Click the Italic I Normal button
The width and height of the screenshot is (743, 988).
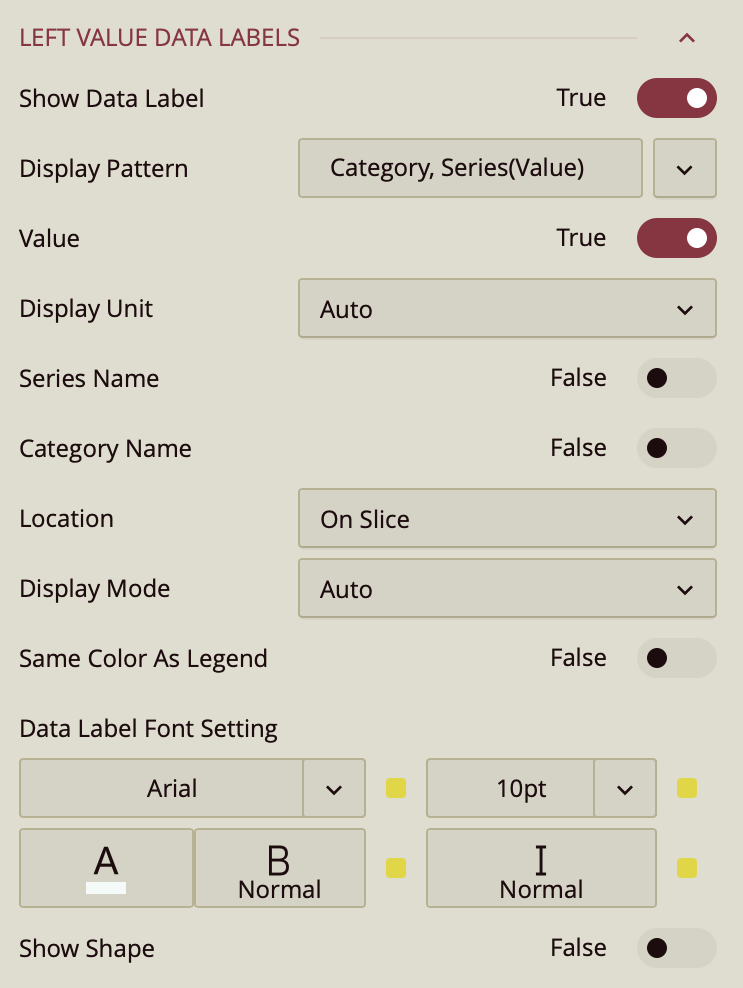coord(541,867)
